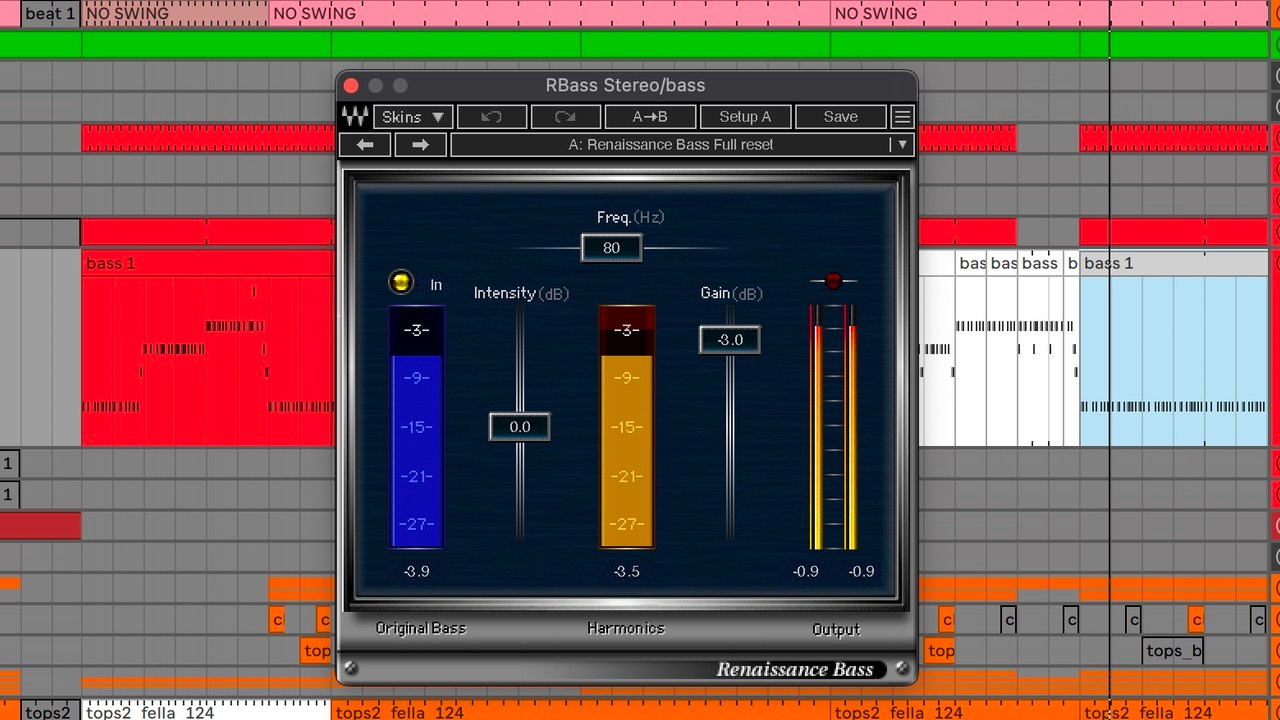The height and width of the screenshot is (720, 1280).
Task: Close the RBass Stereo/bass plugin window
Action: click(x=351, y=86)
